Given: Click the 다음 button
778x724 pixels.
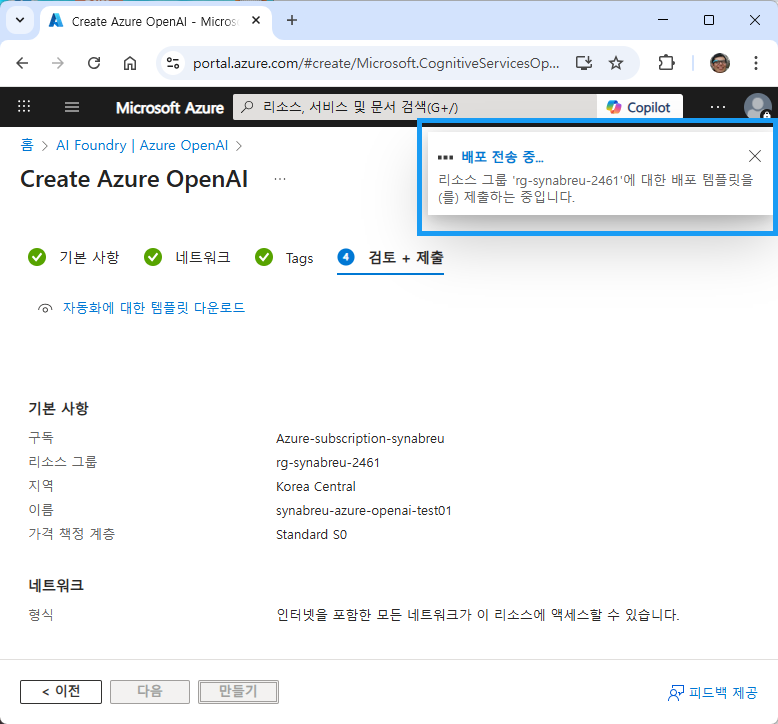Looking at the screenshot, I should tap(150, 691).
